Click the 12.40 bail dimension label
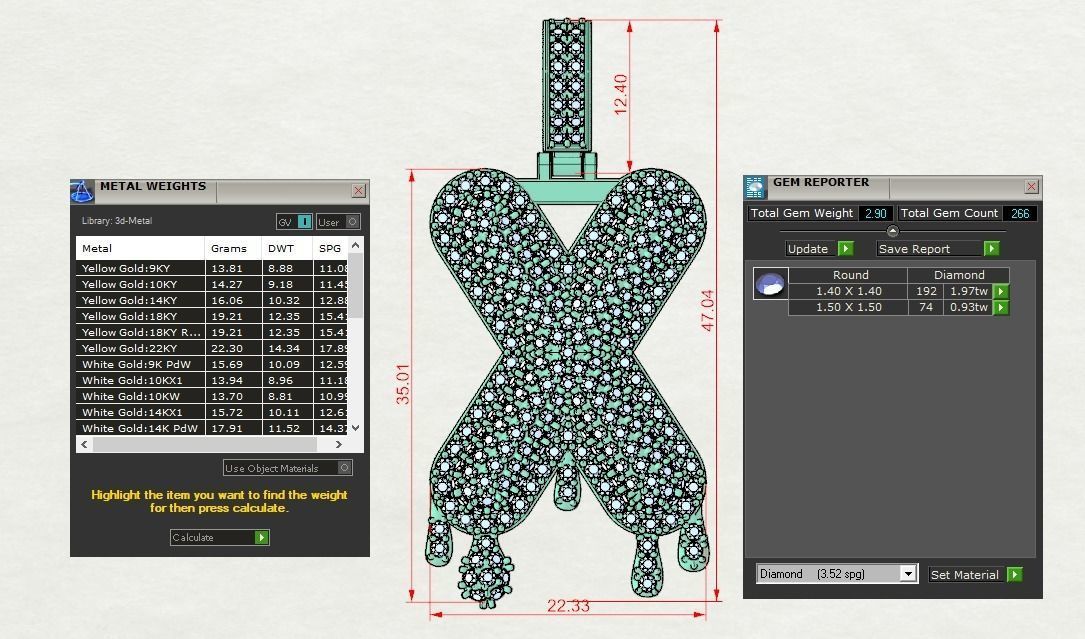This screenshot has width=1085, height=639. (621, 94)
